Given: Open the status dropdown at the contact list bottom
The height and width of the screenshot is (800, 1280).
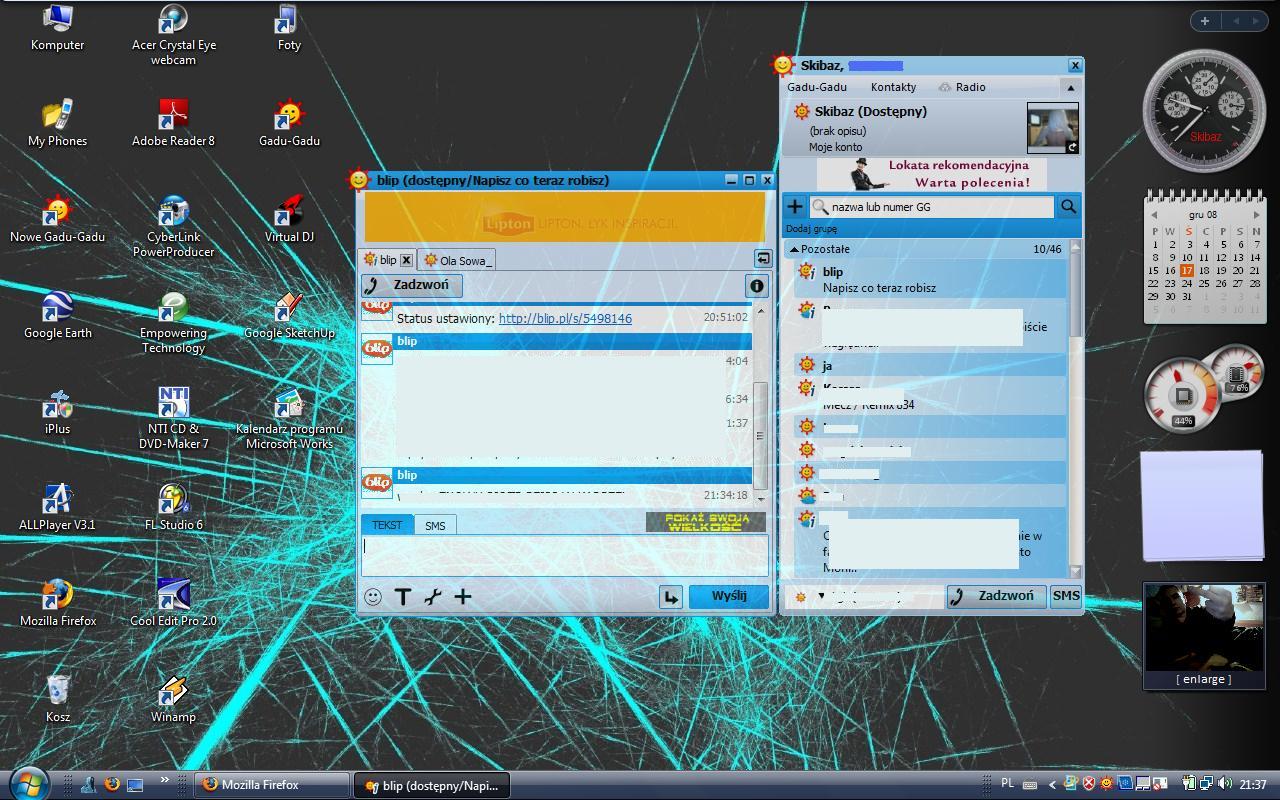Looking at the screenshot, I should 821,597.
